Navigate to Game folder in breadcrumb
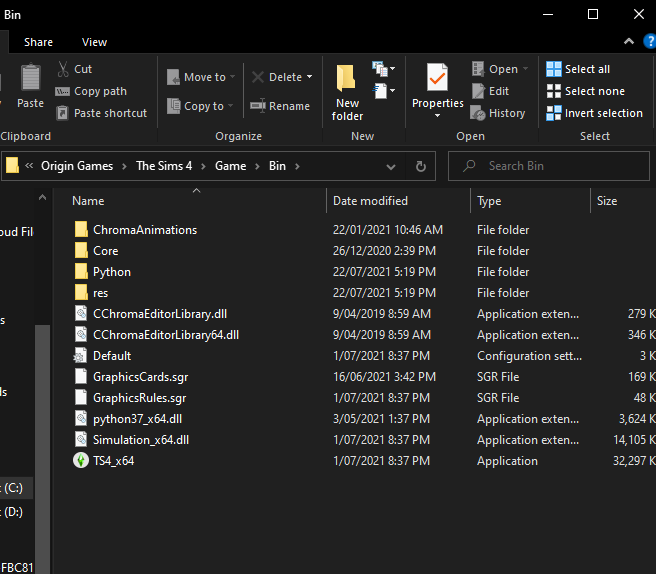This screenshot has width=656, height=574. tap(231, 166)
